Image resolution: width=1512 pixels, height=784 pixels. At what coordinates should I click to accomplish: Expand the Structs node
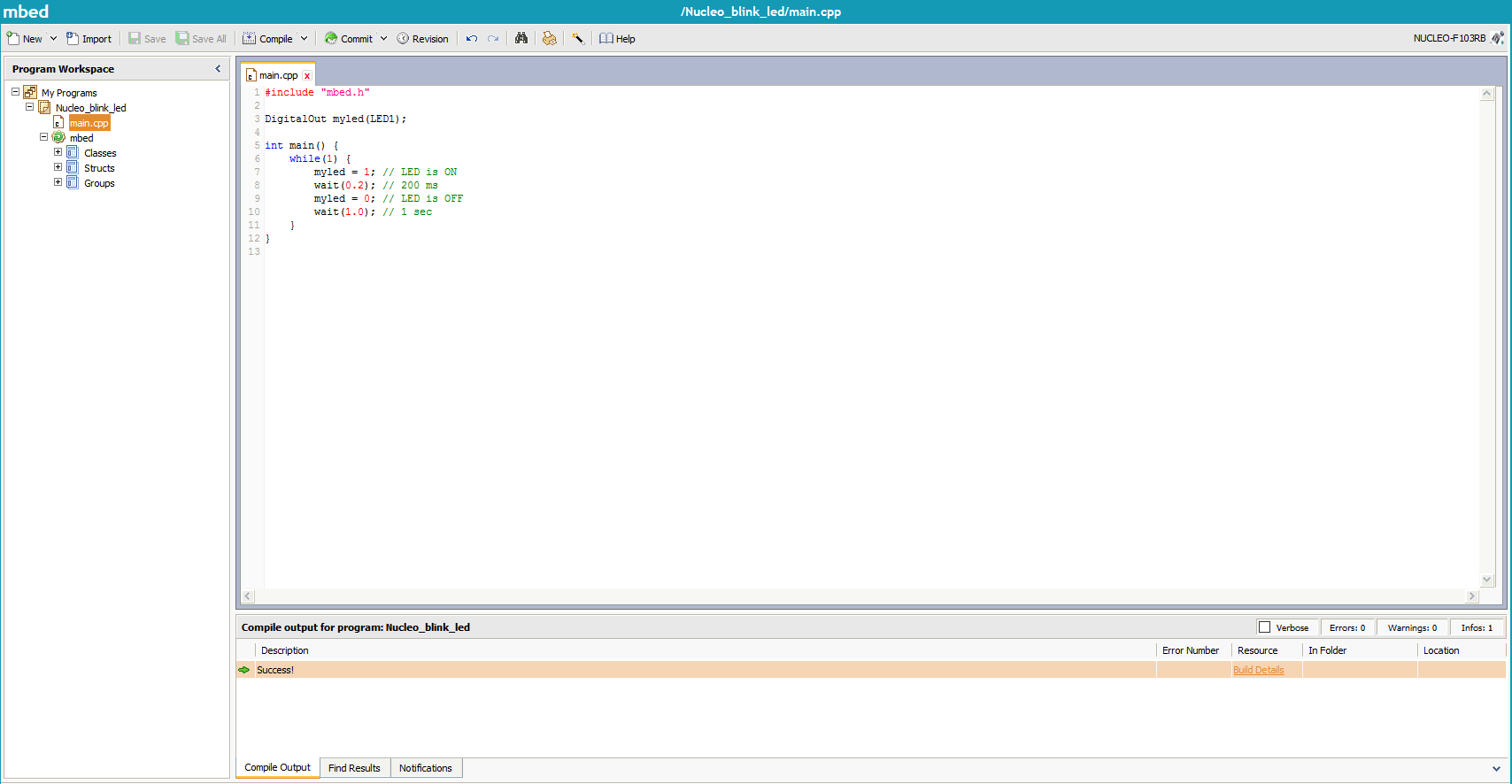[x=58, y=167]
